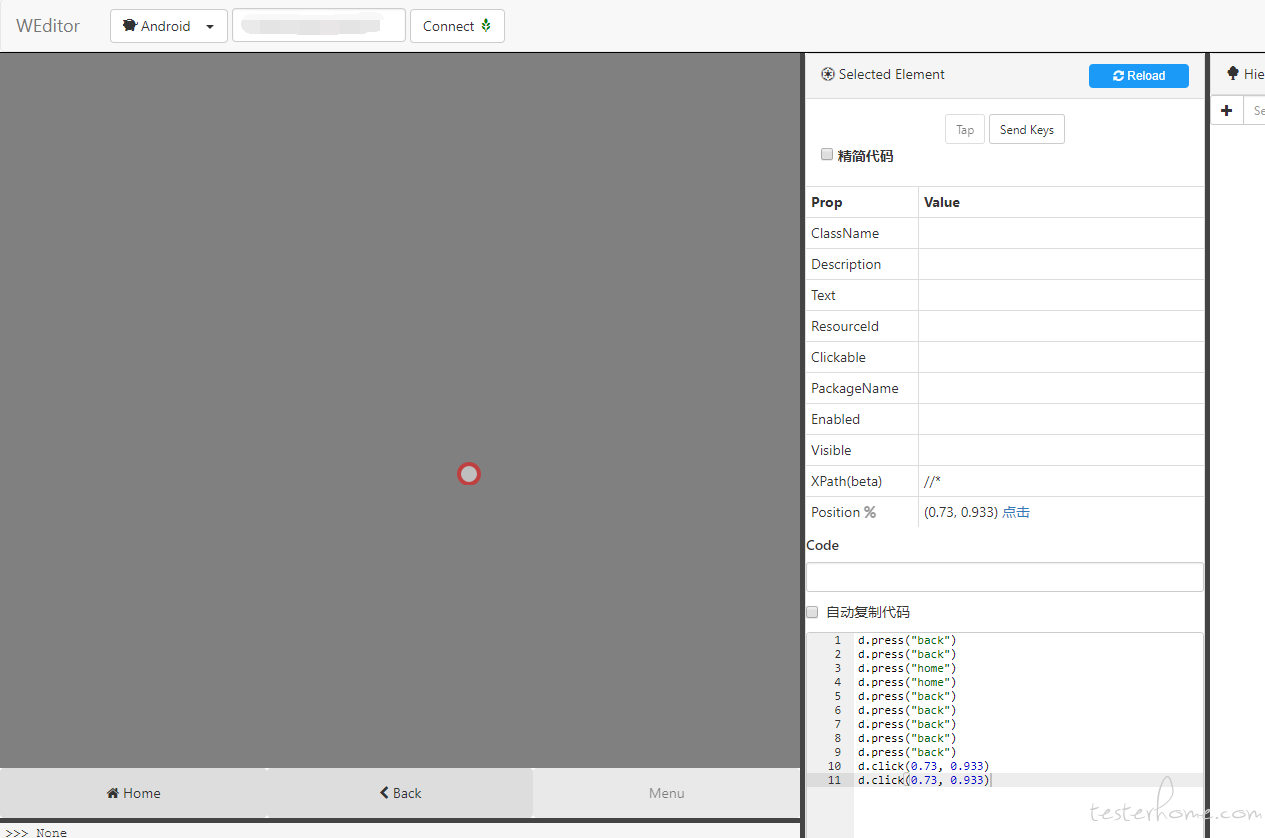Click the Code input field
Screen dimensions: 1265x838
[1005, 577]
